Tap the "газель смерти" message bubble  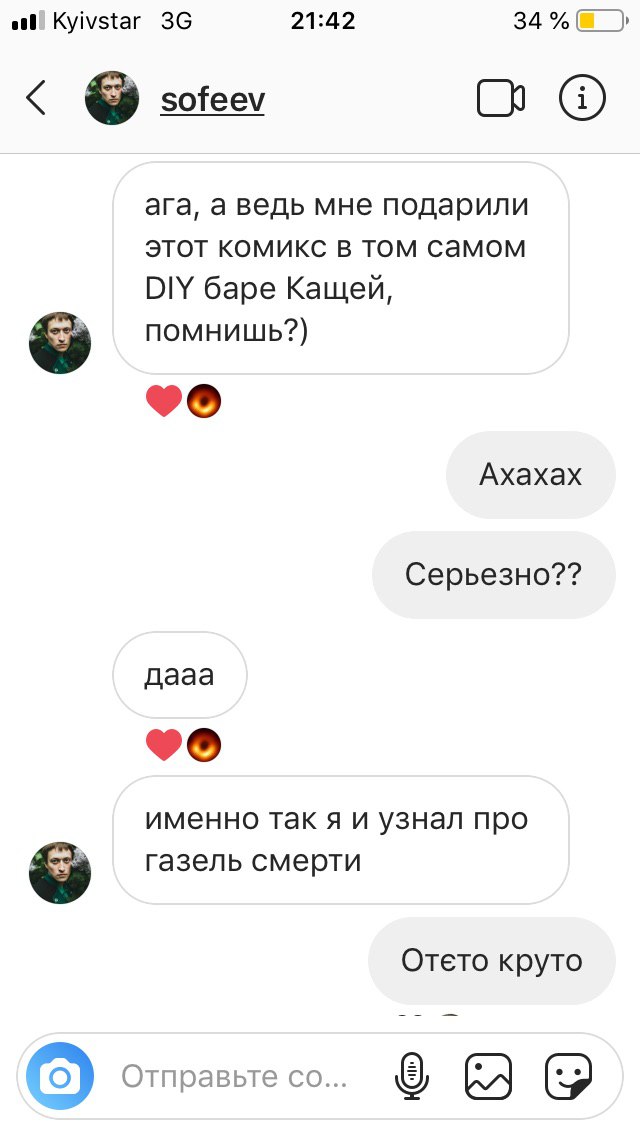pyautogui.click(x=341, y=840)
